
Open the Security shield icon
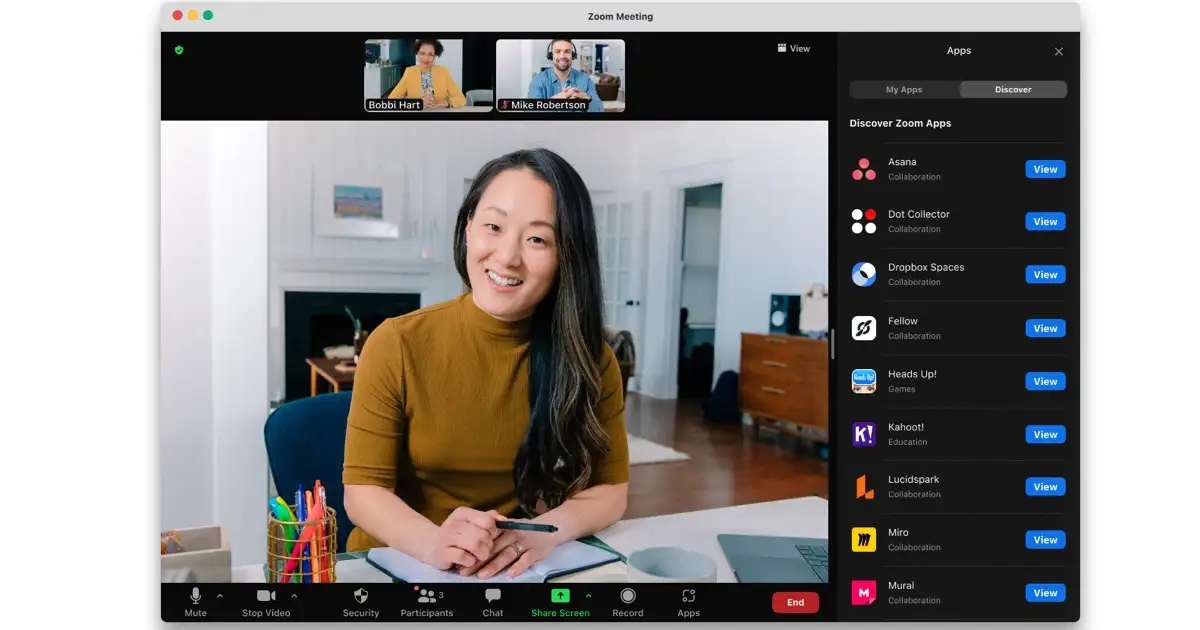click(x=361, y=596)
